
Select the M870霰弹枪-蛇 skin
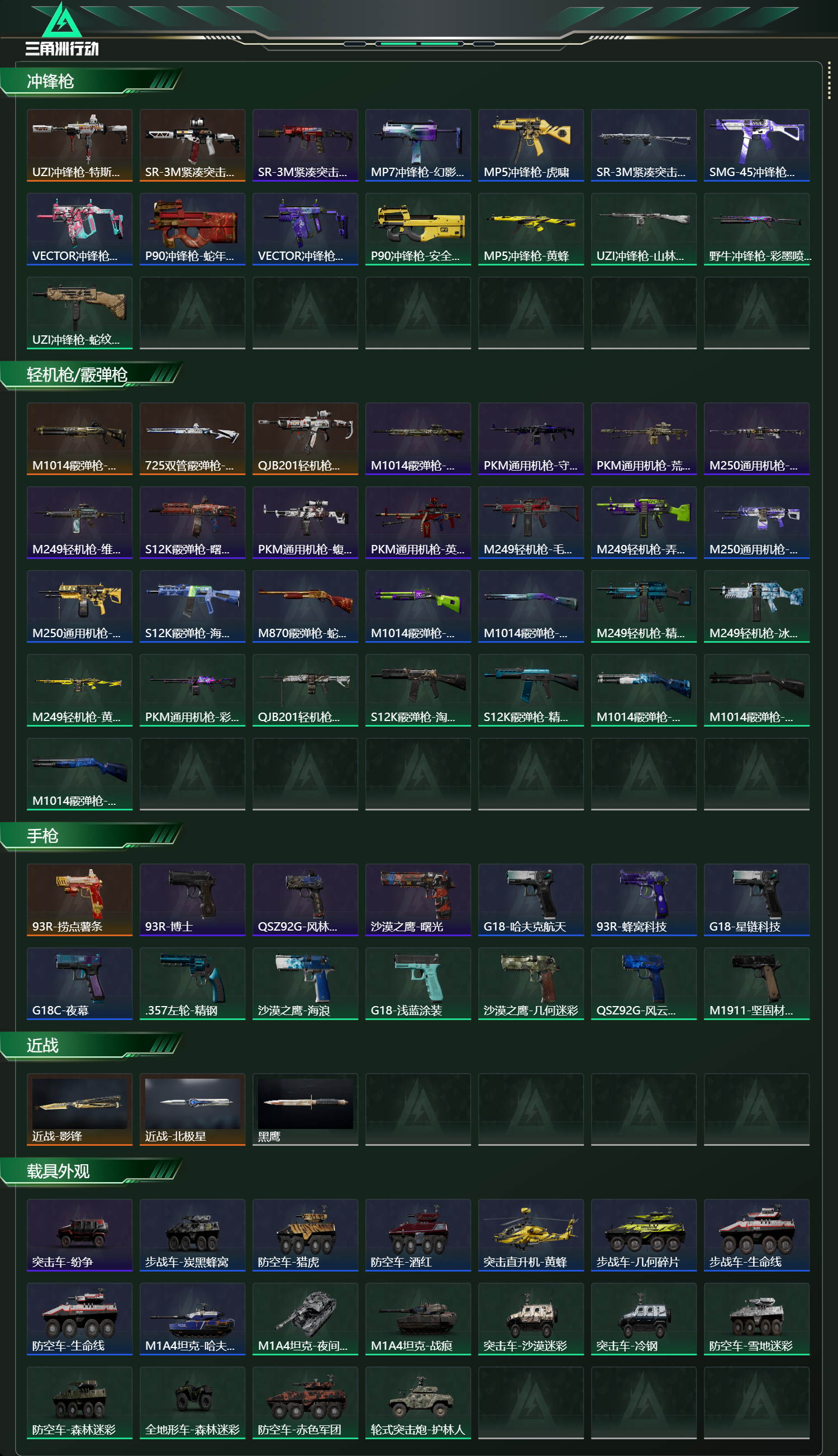(x=305, y=606)
